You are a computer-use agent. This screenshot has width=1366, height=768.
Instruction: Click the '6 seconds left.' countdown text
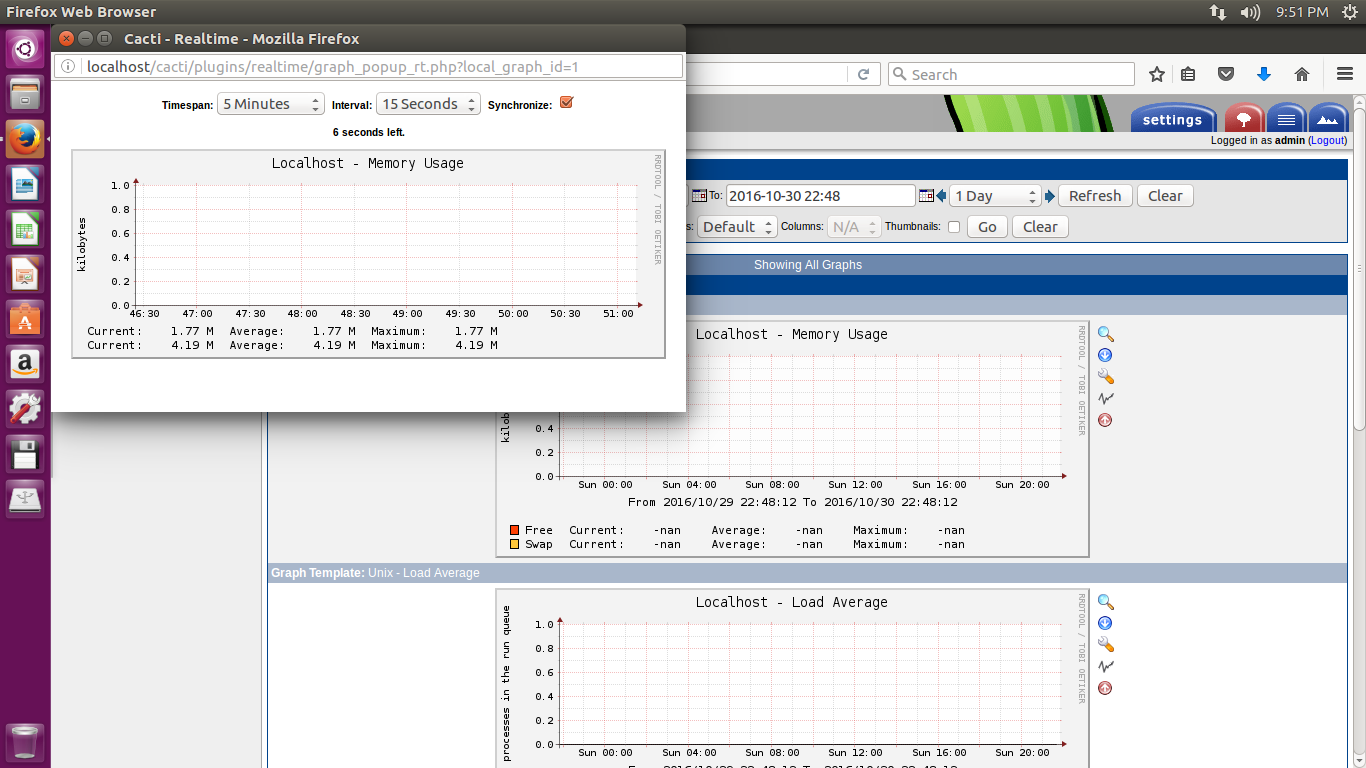pyautogui.click(x=369, y=132)
